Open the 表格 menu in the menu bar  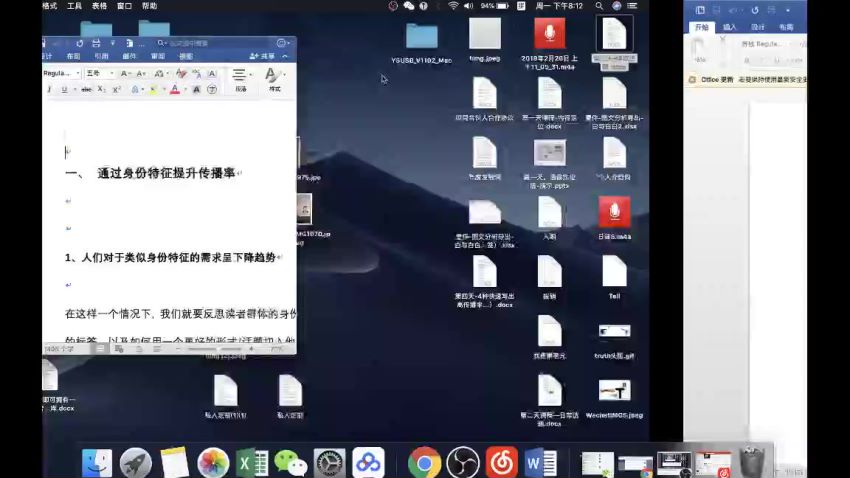[x=99, y=6]
